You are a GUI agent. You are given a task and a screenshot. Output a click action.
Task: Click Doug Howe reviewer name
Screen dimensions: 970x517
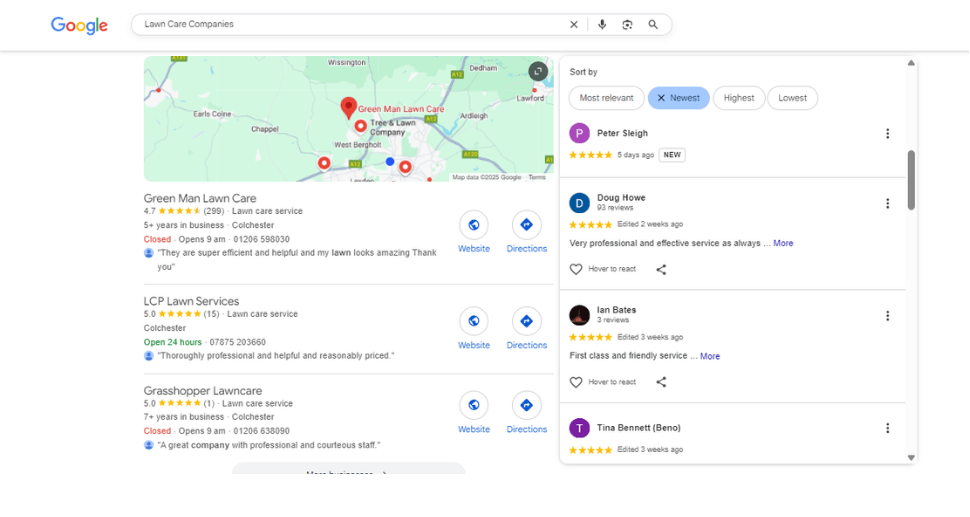pos(621,198)
